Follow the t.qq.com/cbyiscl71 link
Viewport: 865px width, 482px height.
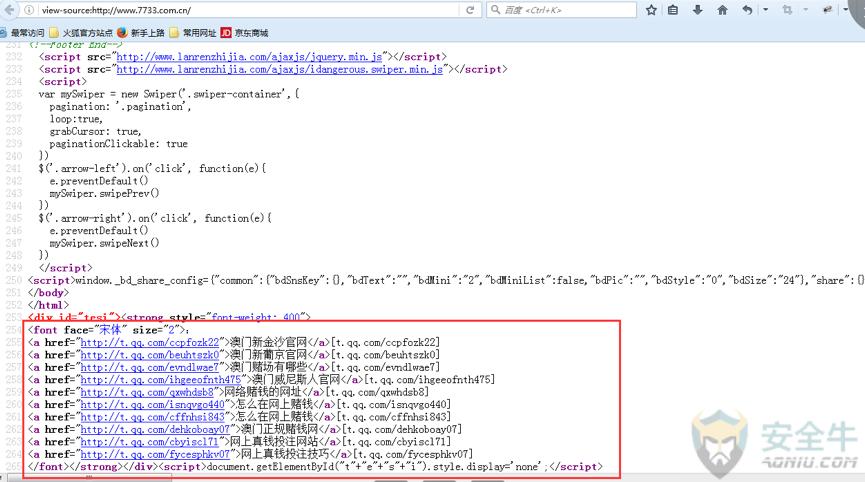click(150, 442)
